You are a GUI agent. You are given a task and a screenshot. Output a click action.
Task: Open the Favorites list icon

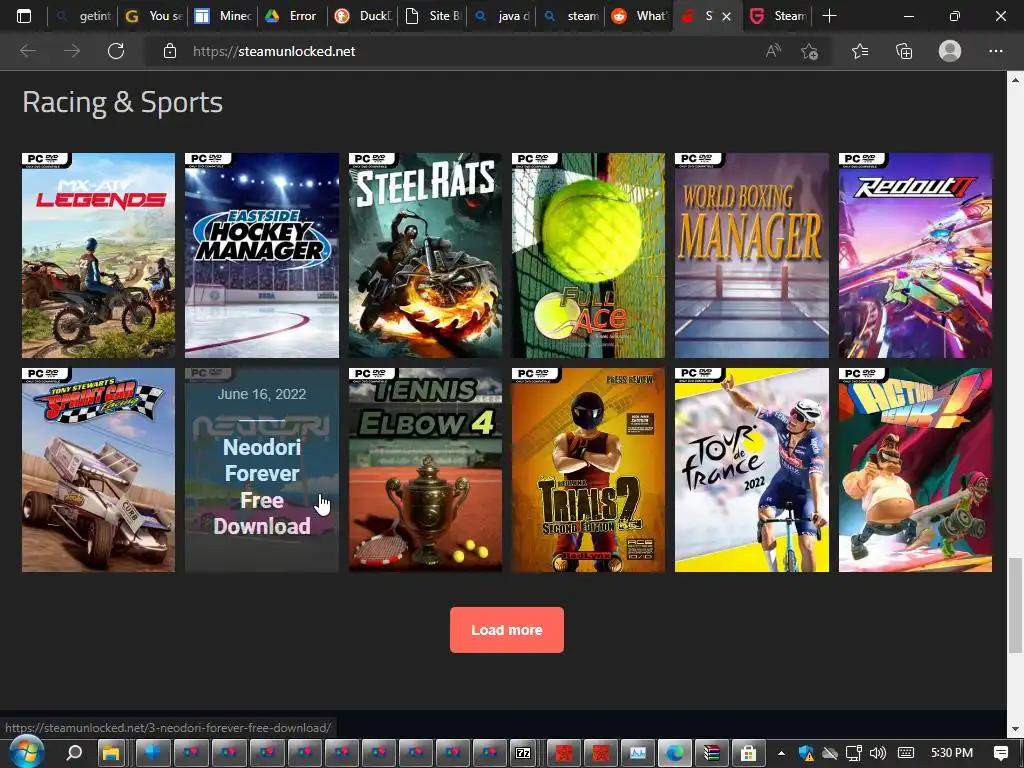[860, 51]
